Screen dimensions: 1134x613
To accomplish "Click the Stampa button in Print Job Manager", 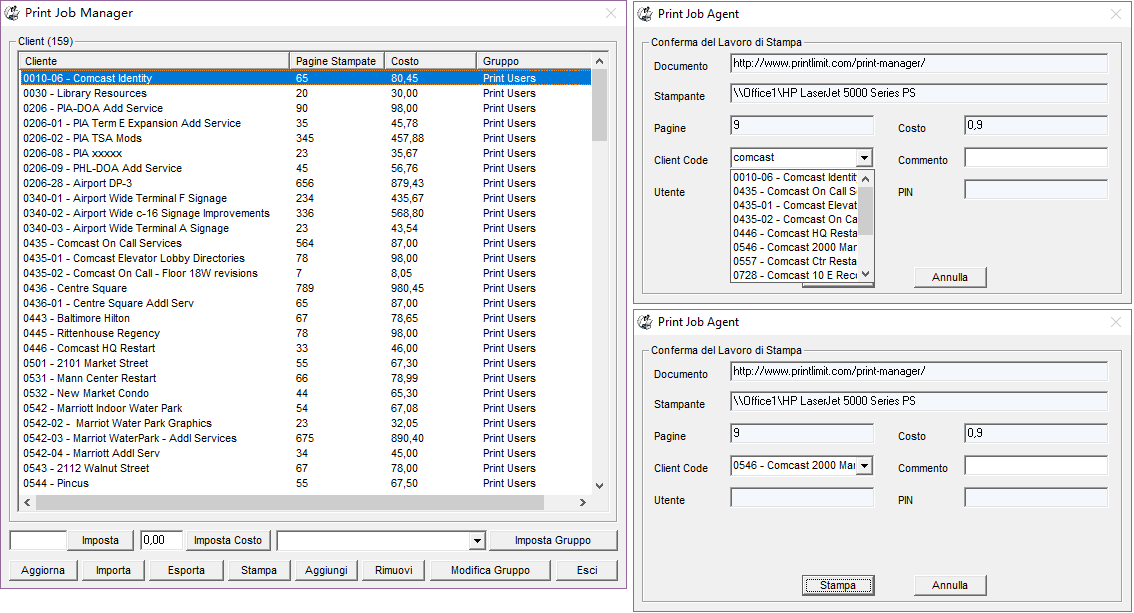I will [x=259, y=570].
